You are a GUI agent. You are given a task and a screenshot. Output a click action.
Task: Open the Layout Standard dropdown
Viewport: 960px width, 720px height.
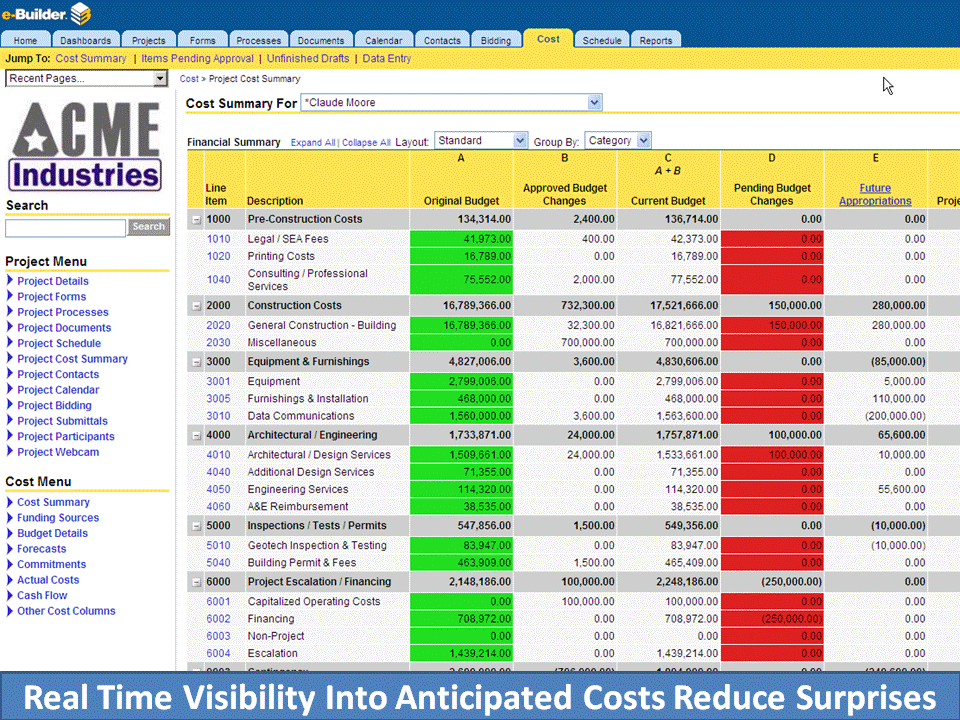coord(519,141)
